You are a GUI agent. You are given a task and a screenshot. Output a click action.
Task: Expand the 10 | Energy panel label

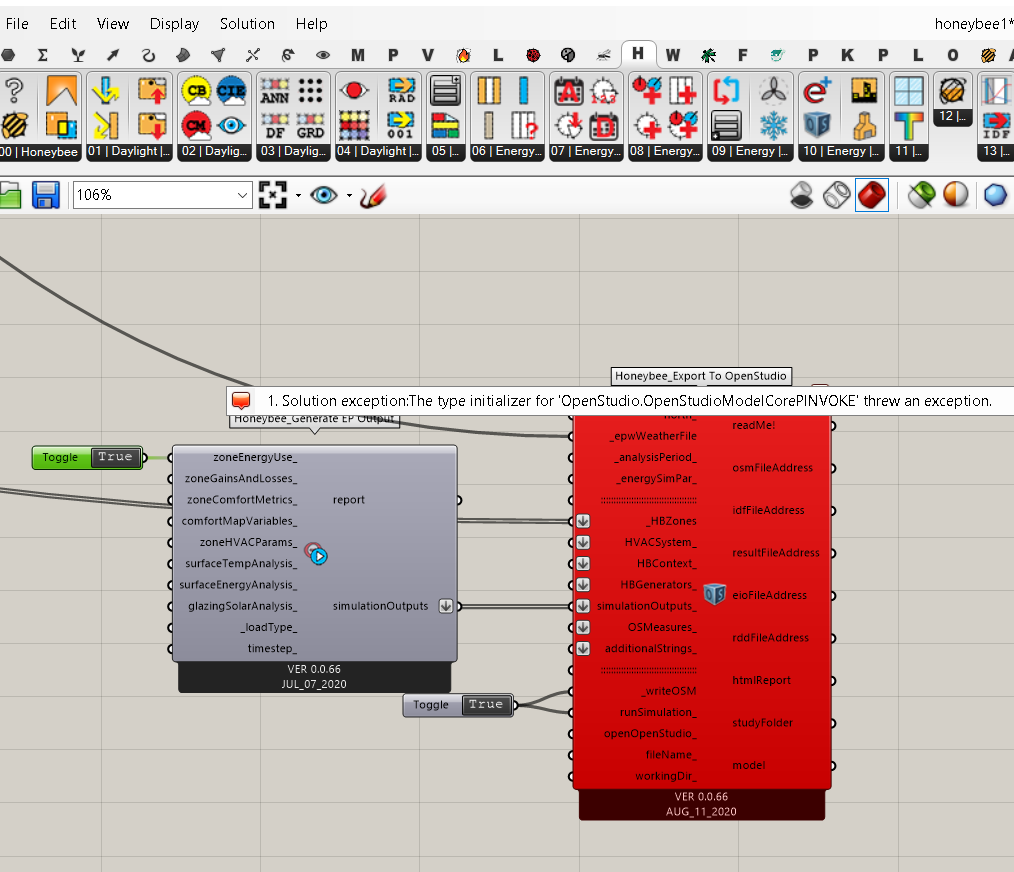tap(841, 151)
